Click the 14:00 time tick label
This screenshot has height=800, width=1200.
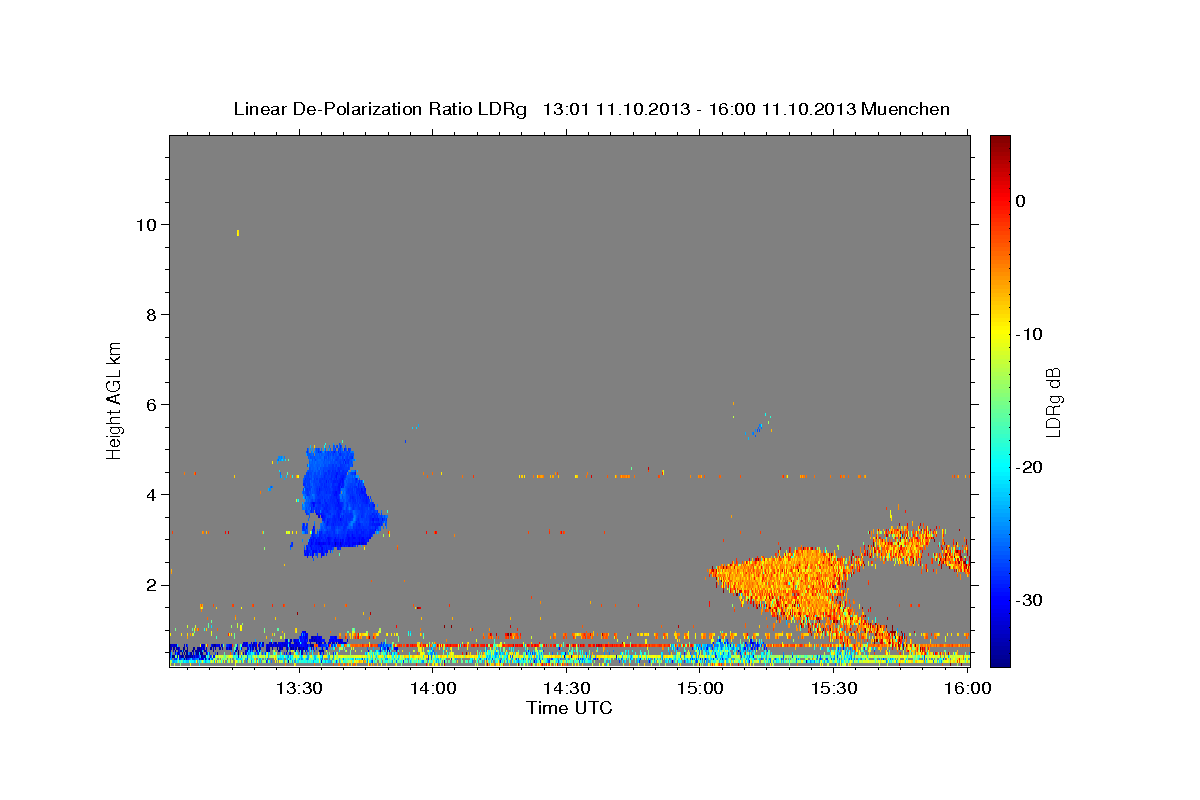point(433,688)
